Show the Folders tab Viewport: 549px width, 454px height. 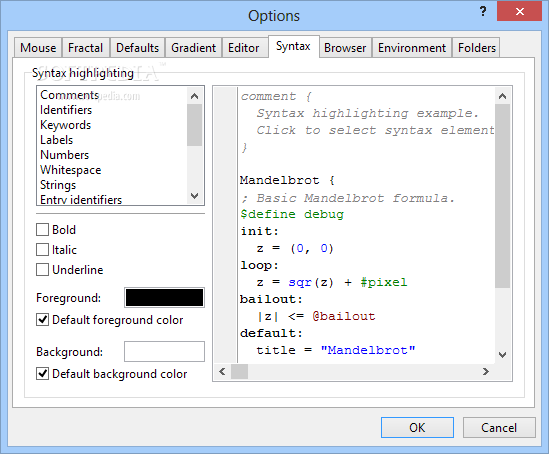pos(477,48)
